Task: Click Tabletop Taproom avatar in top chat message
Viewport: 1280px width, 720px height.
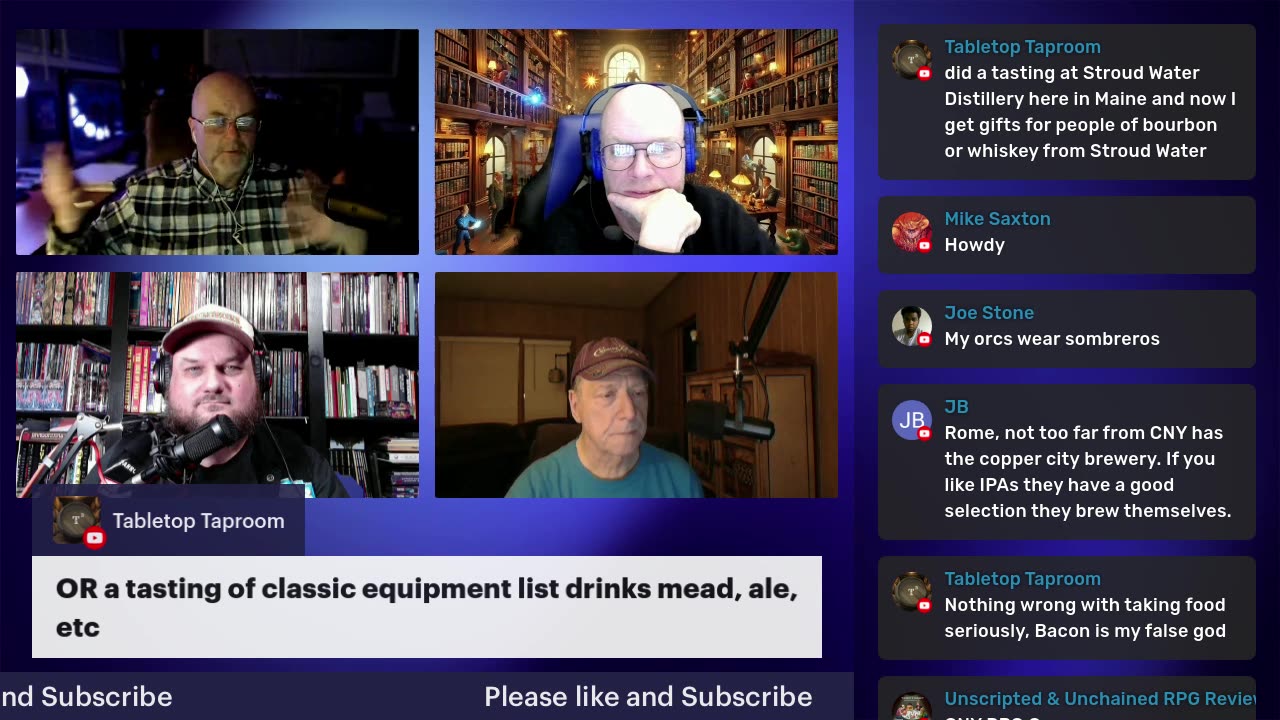Action: pos(911,60)
